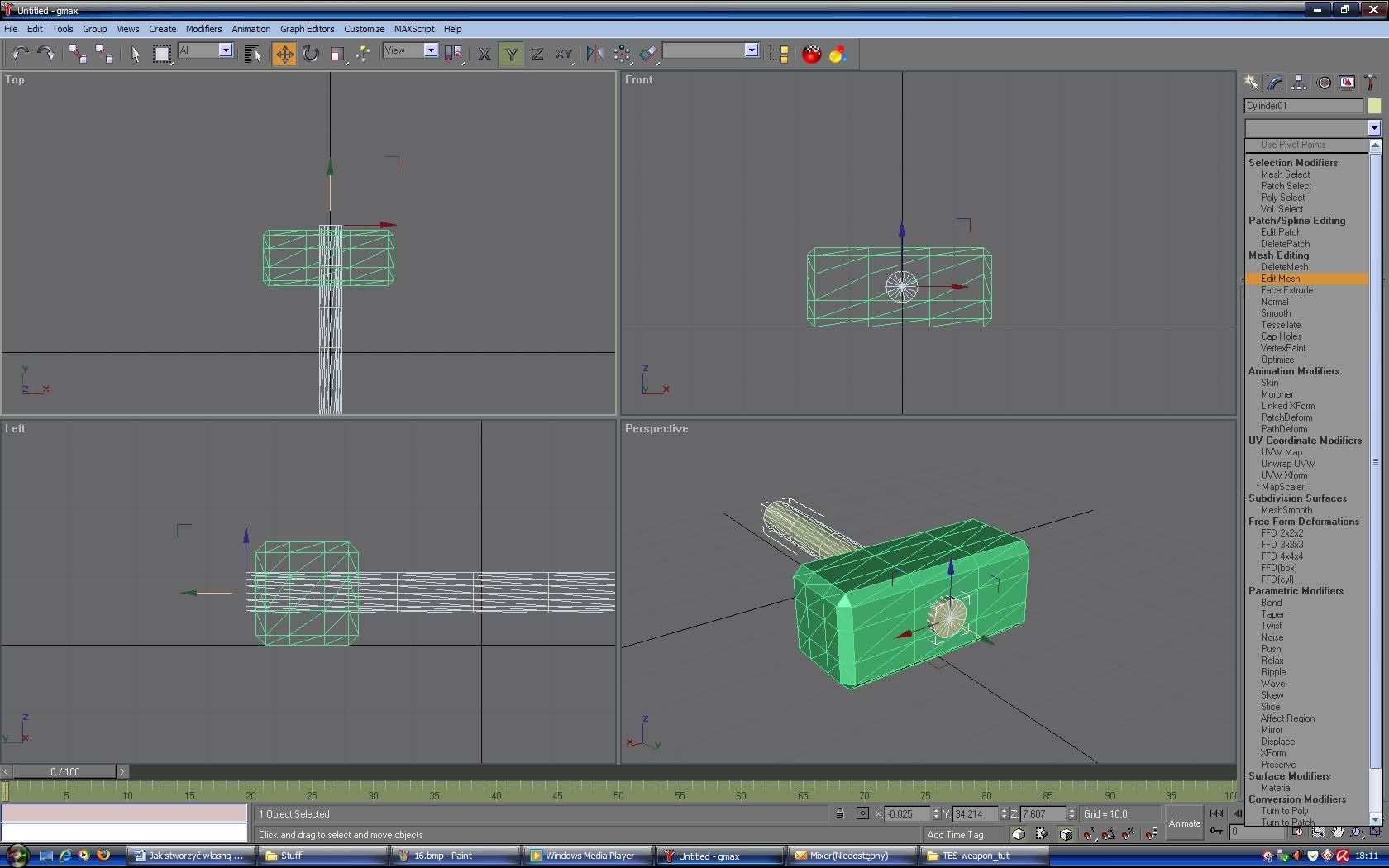Open the Animation menu
The height and width of the screenshot is (868, 1389).
pyautogui.click(x=251, y=29)
